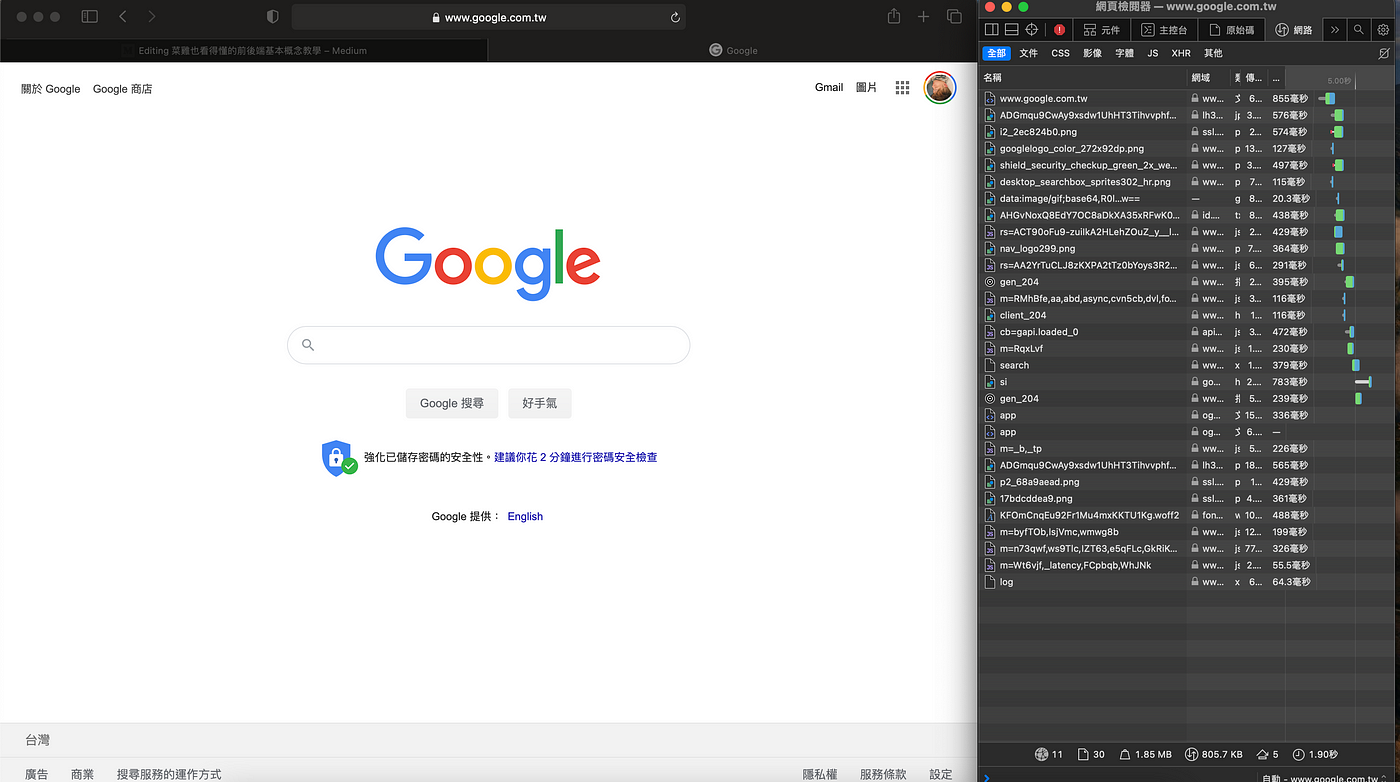Viewport: 1400px width, 782px height.
Task: Dock the inspector to the bottom
Action: point(1011,30)
